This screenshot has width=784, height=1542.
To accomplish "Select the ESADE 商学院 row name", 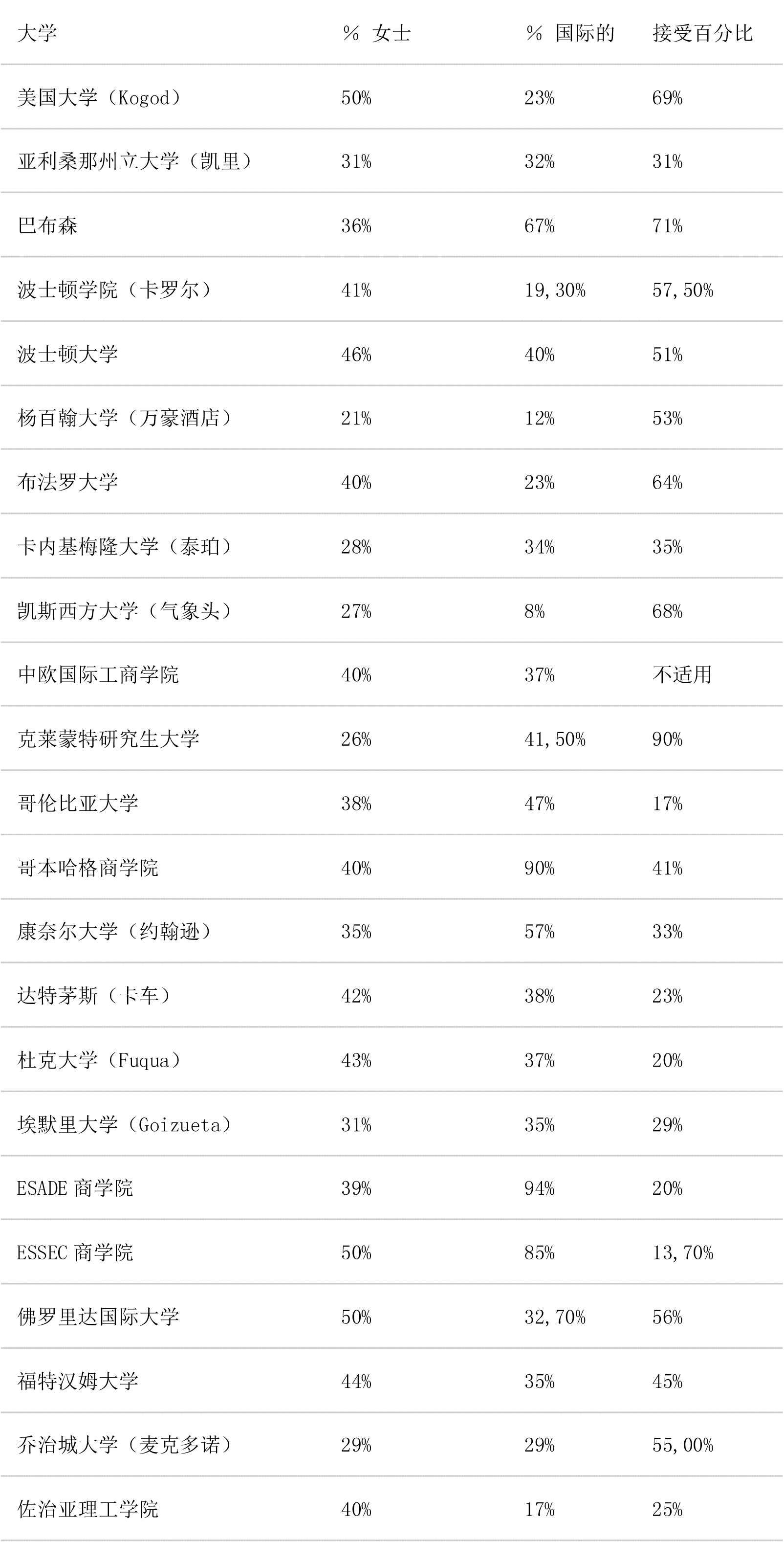I will [x=75, y=1188].
